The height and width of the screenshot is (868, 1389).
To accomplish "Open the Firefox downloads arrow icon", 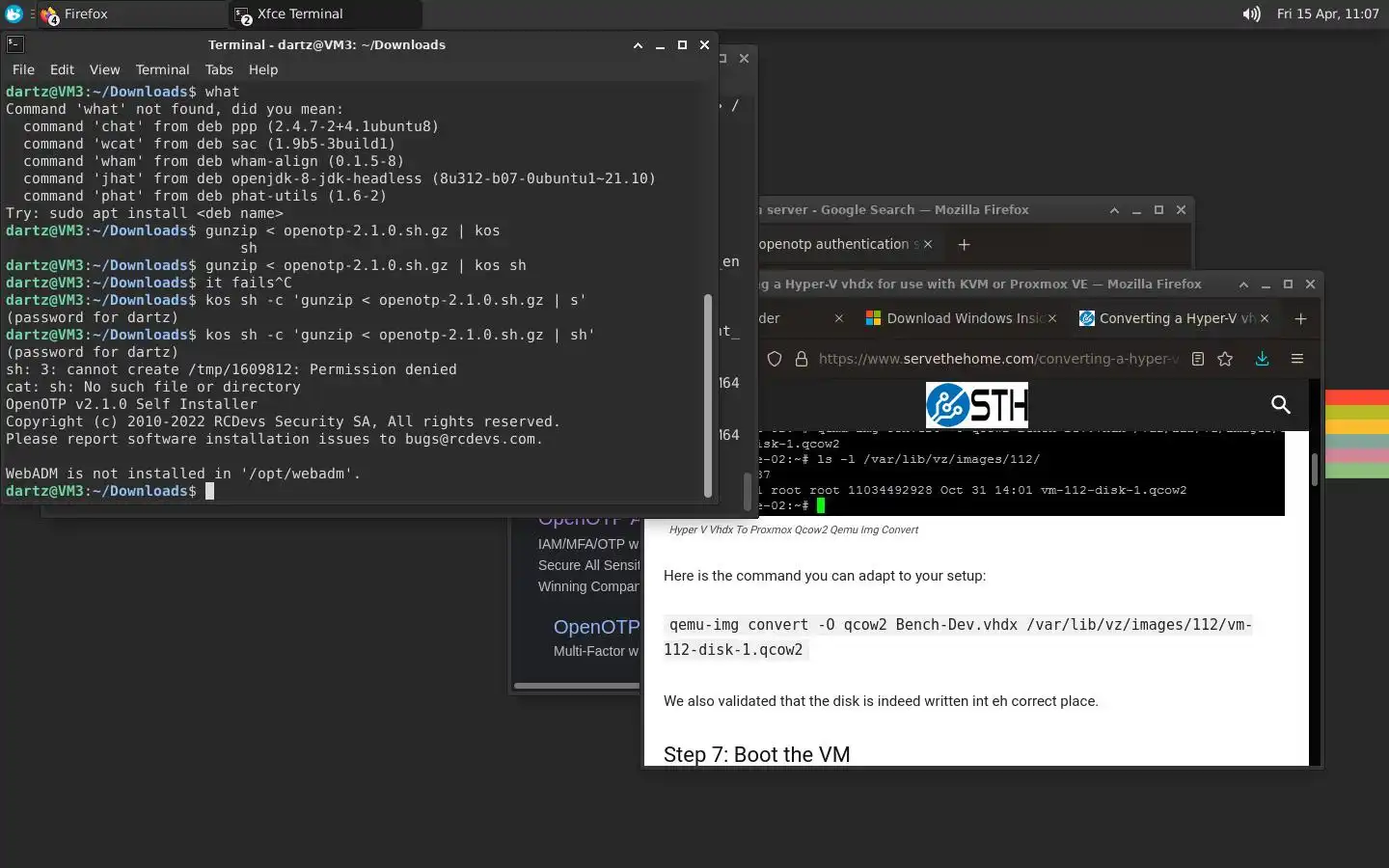I will (1262, 359).
